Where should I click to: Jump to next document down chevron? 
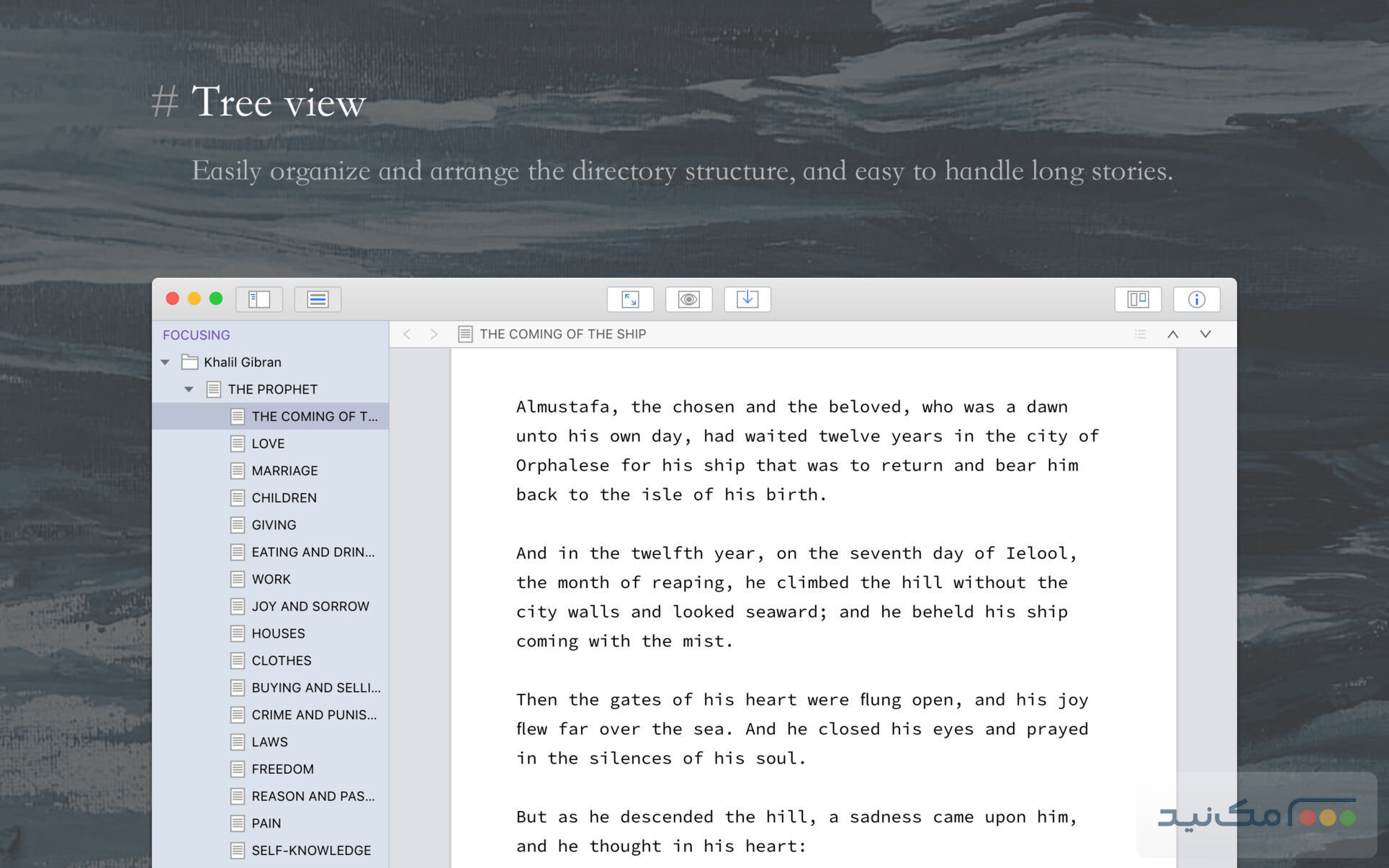pyautogui.click(x=1205, y=334)
